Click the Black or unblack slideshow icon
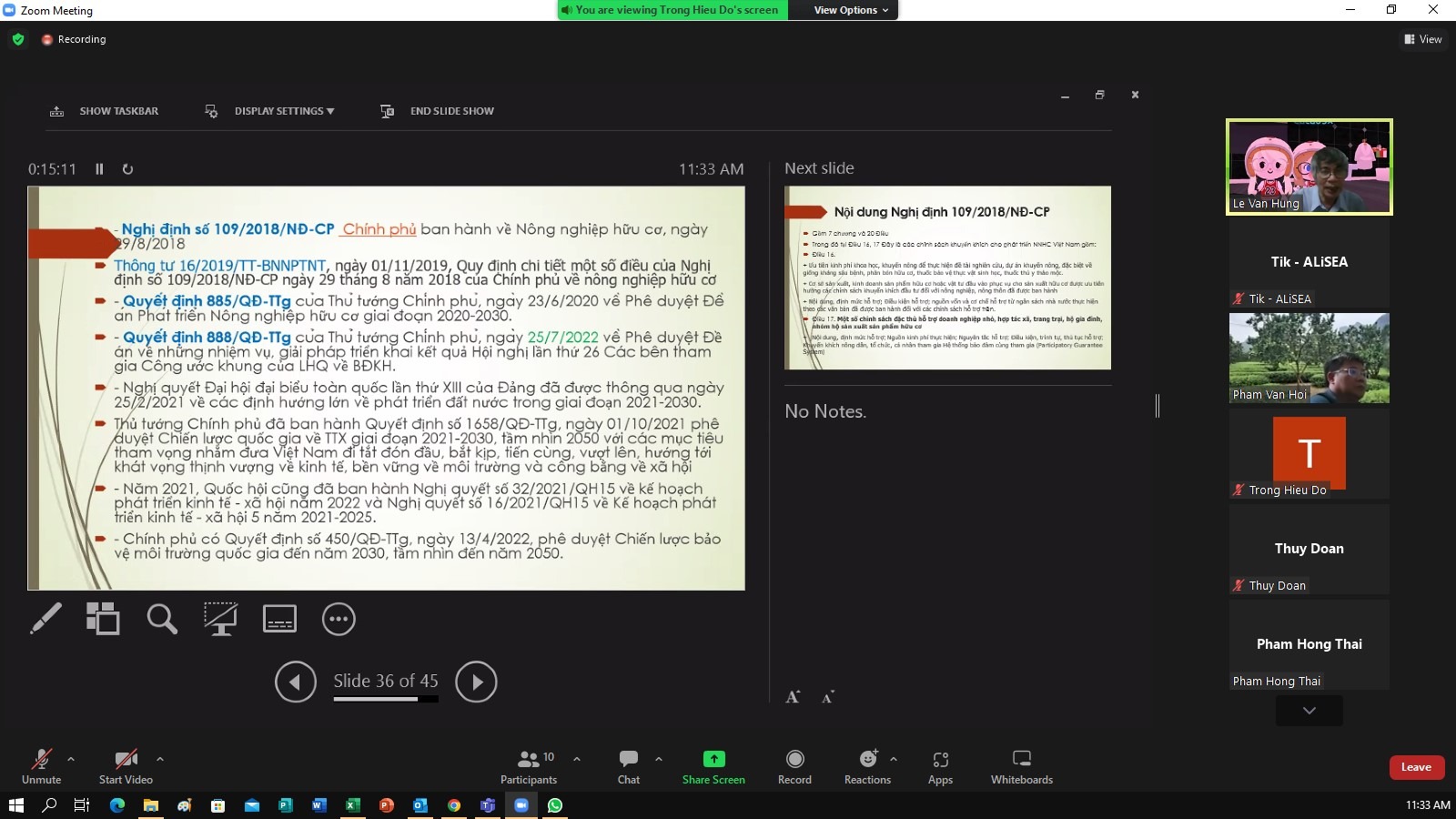The image size is (1456, 819). (x=220, y=619)
